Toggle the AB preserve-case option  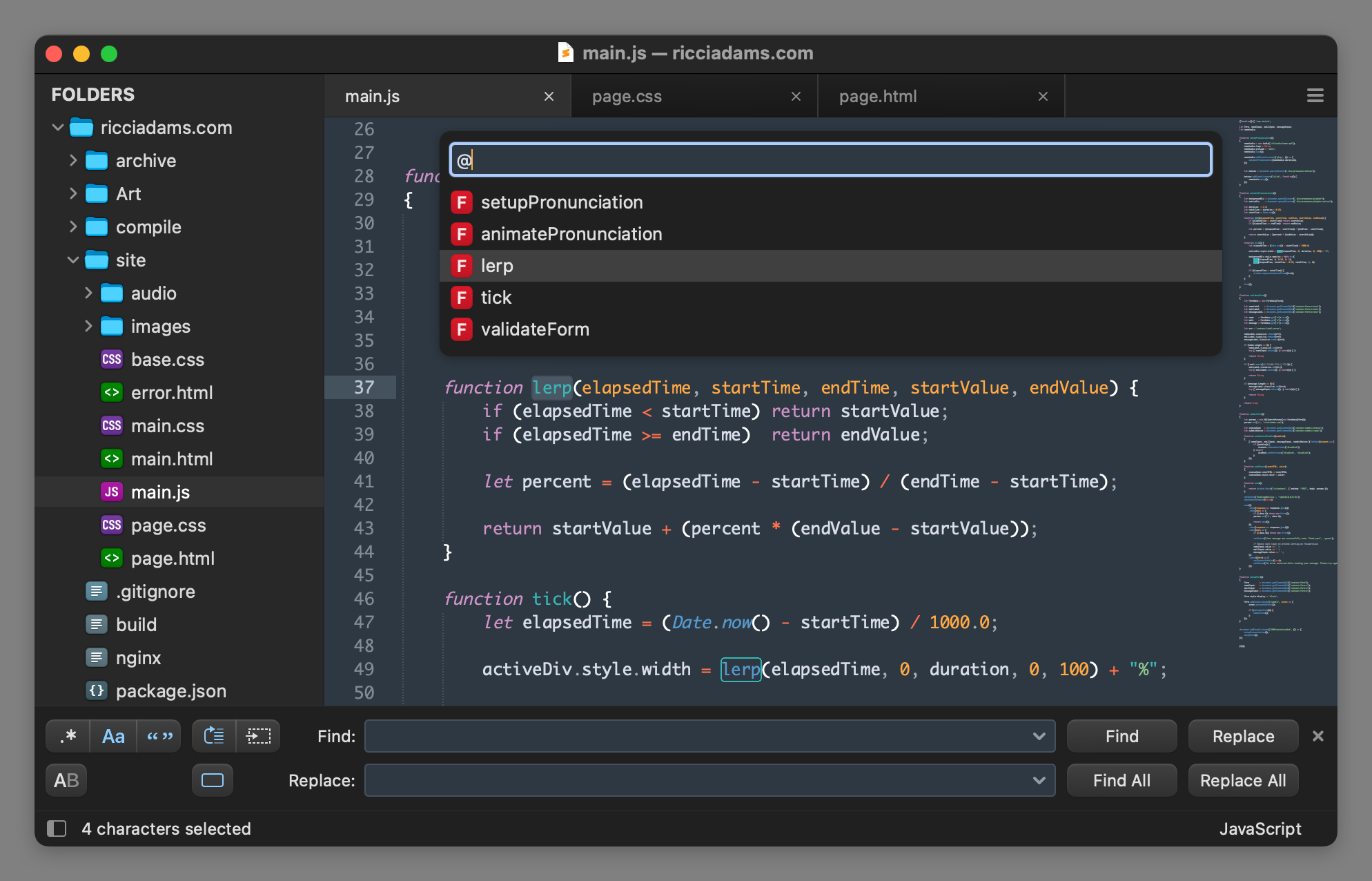tap(66, 780)
